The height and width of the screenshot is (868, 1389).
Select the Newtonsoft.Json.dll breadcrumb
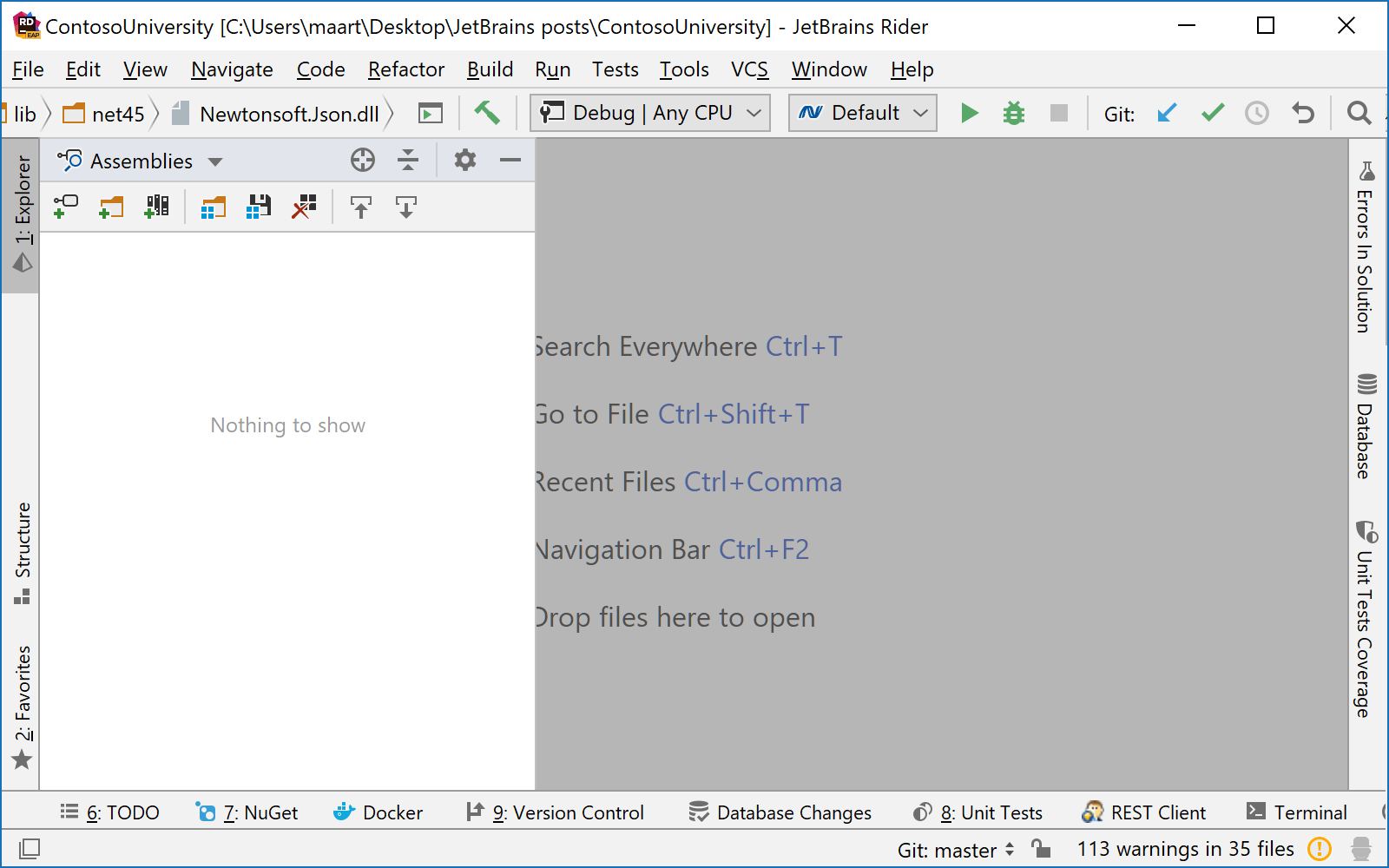point(276,114)
